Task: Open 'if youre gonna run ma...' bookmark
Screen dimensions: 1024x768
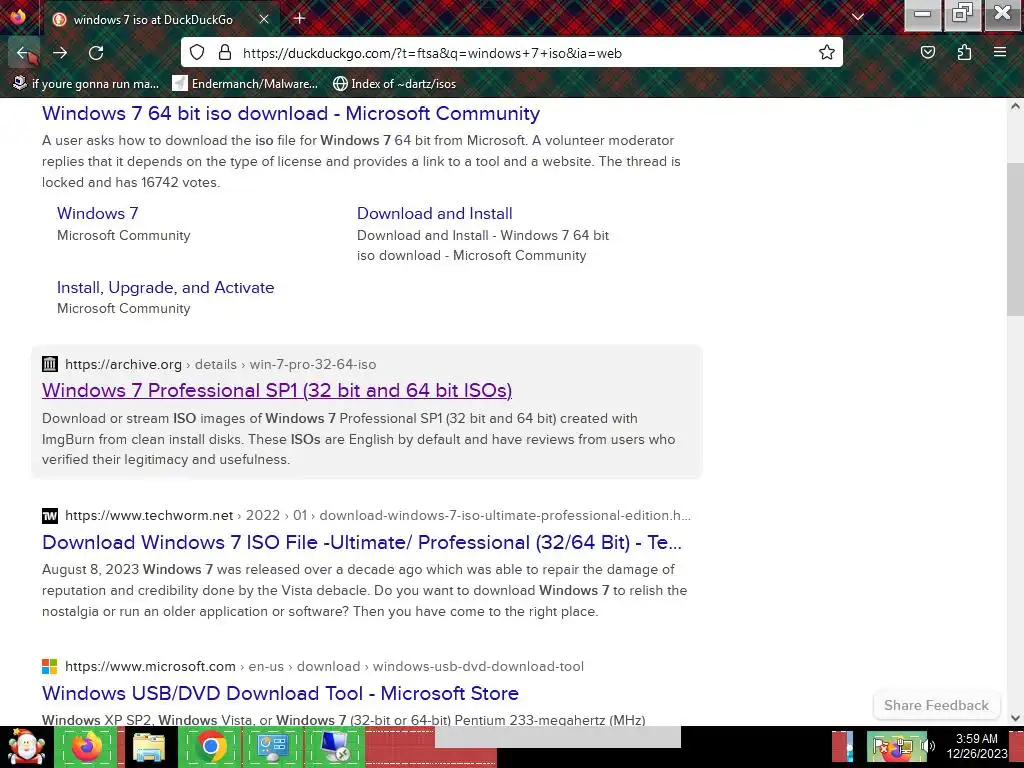Action: point(87,84)
